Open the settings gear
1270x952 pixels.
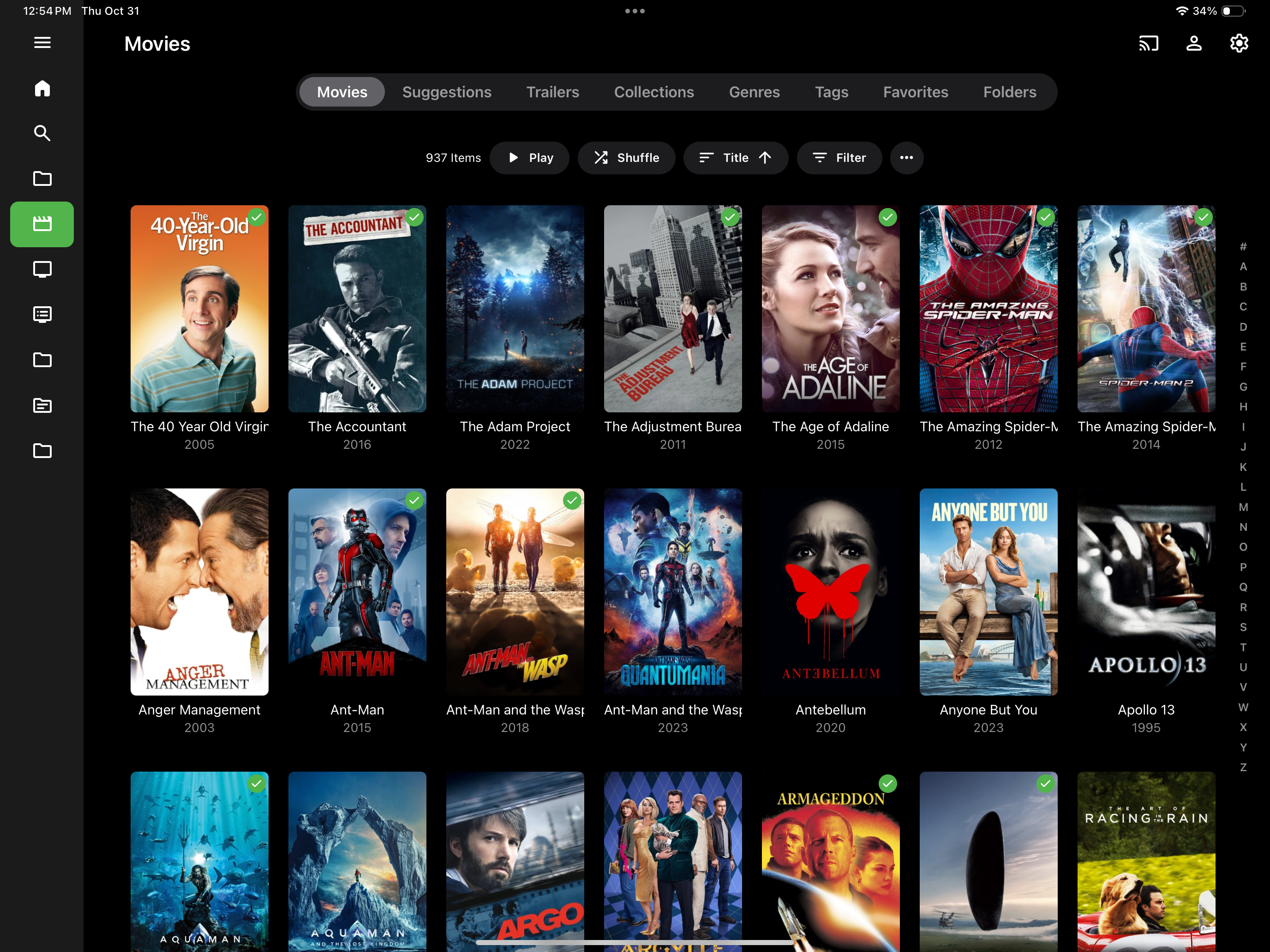(1239, 44)
